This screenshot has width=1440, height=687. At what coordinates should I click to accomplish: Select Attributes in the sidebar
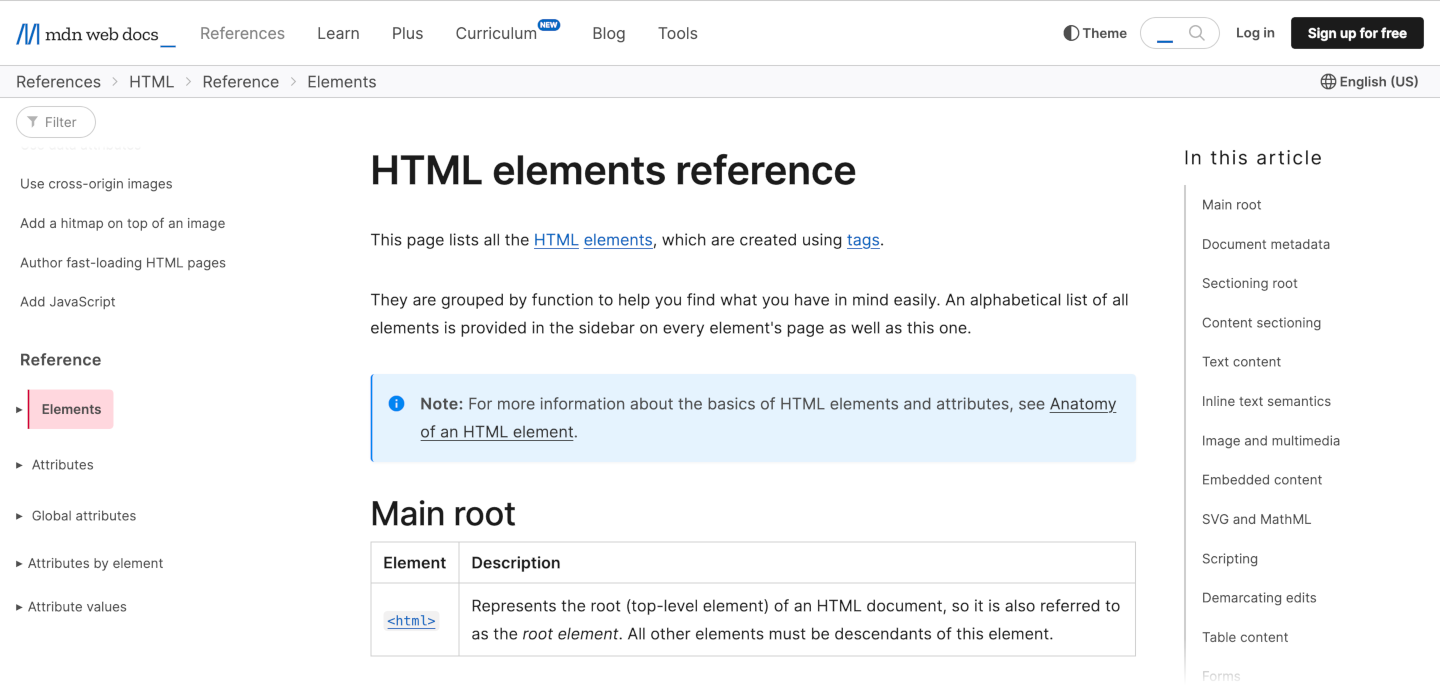click(62, 465)
